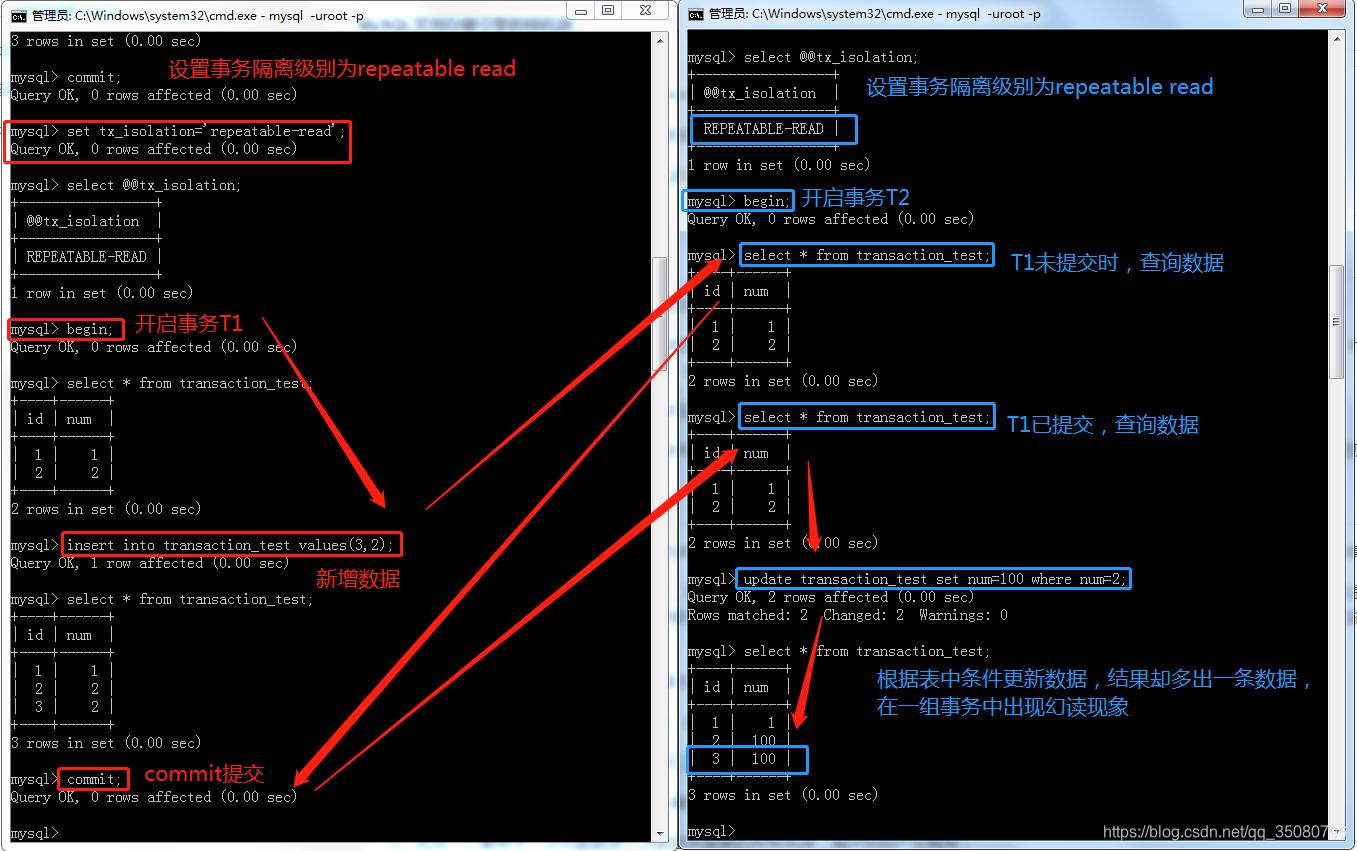
Task: Click "1 row in set" in the right window
Action: coord(779,165)
